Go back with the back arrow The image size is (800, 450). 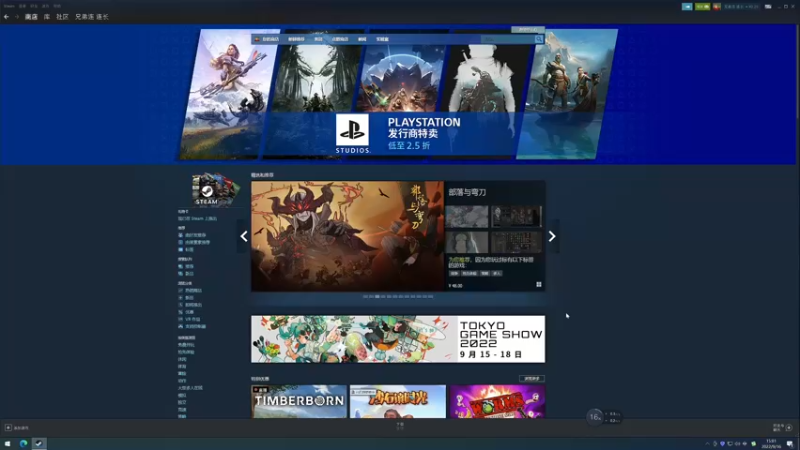point(6,17)
